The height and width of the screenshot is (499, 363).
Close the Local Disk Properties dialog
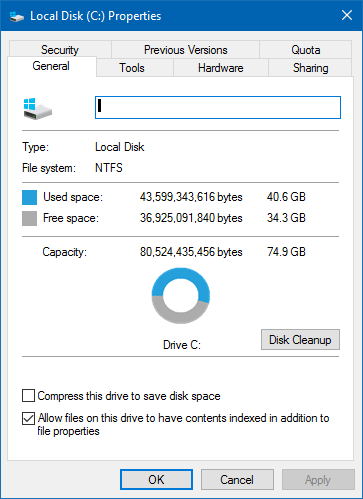347,15
